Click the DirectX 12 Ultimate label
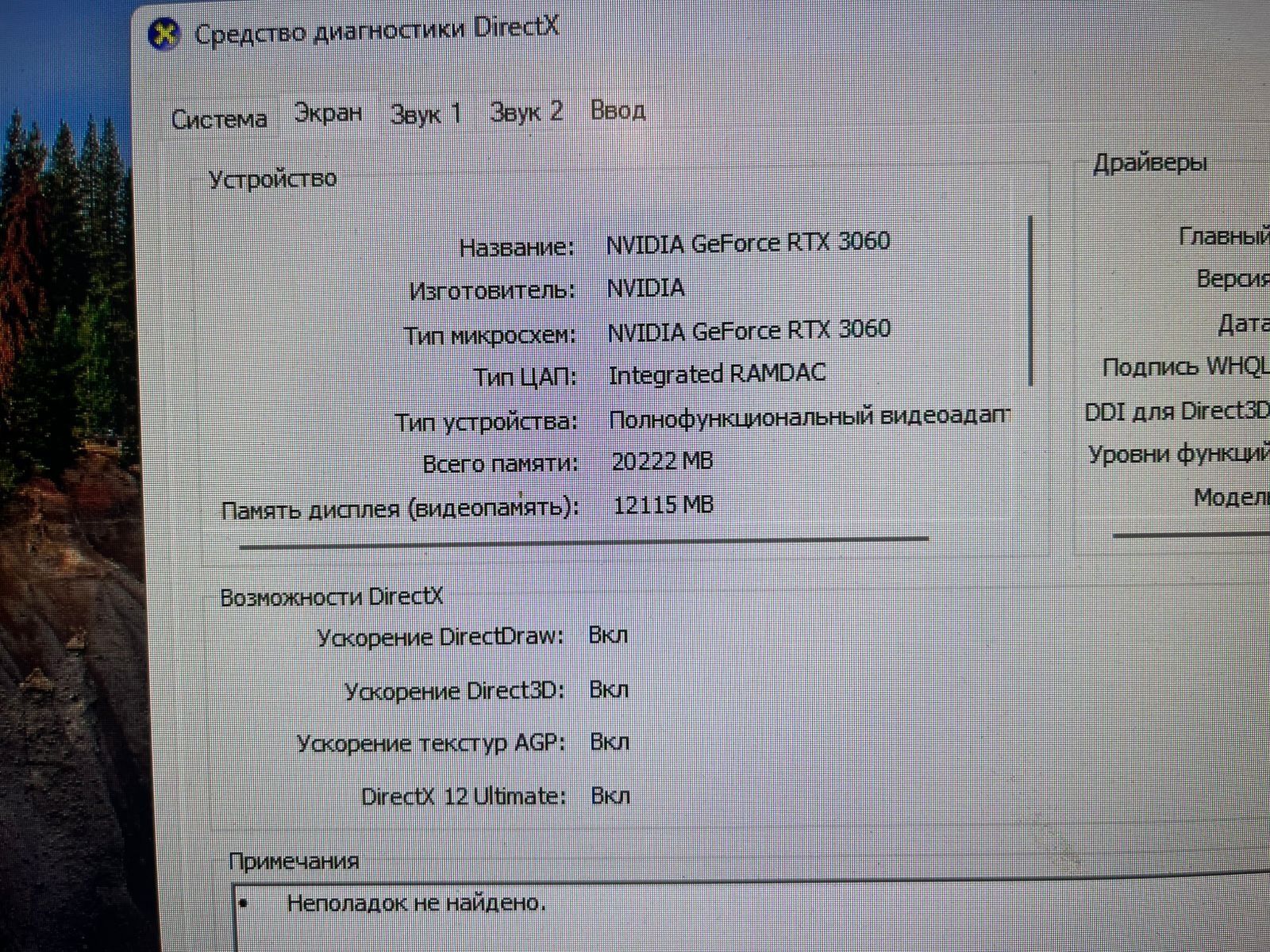Viewport: 1270px width, 952px height. point(464,796)
